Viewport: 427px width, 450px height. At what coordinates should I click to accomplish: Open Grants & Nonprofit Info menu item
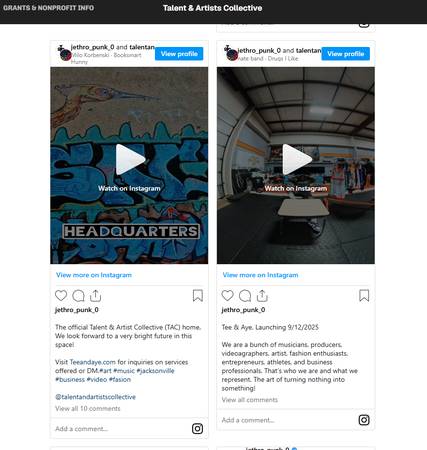[x=49, y=8]
